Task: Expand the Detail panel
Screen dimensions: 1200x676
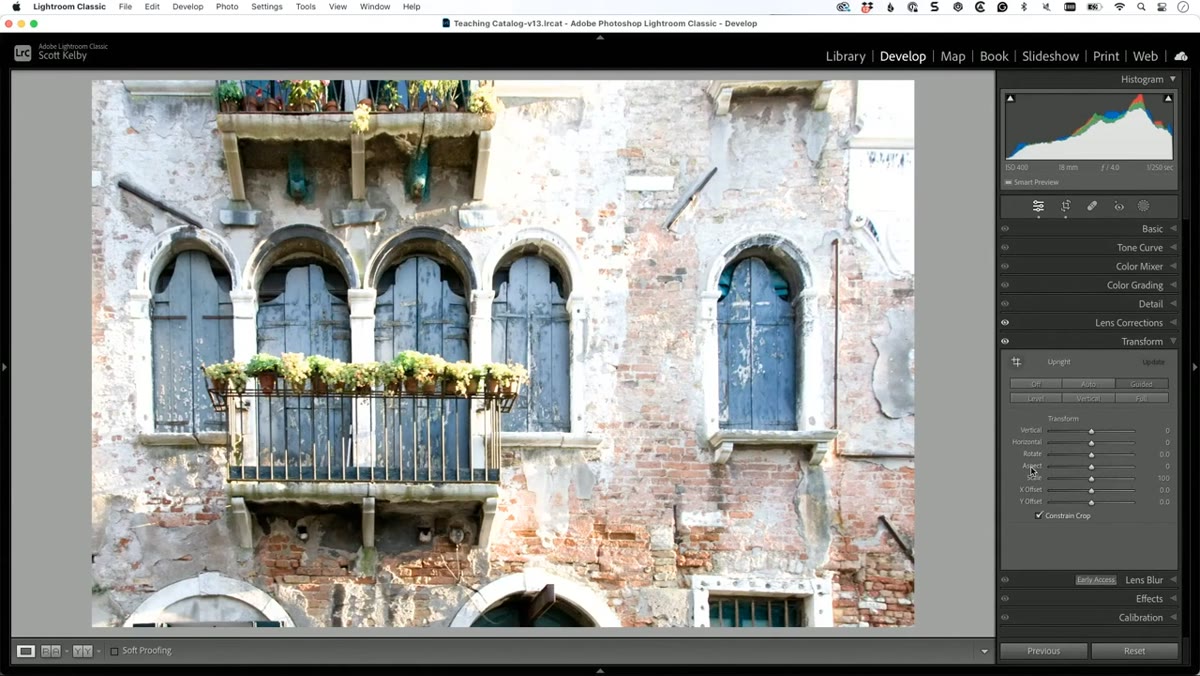Action: click(x=1173, y=304)
